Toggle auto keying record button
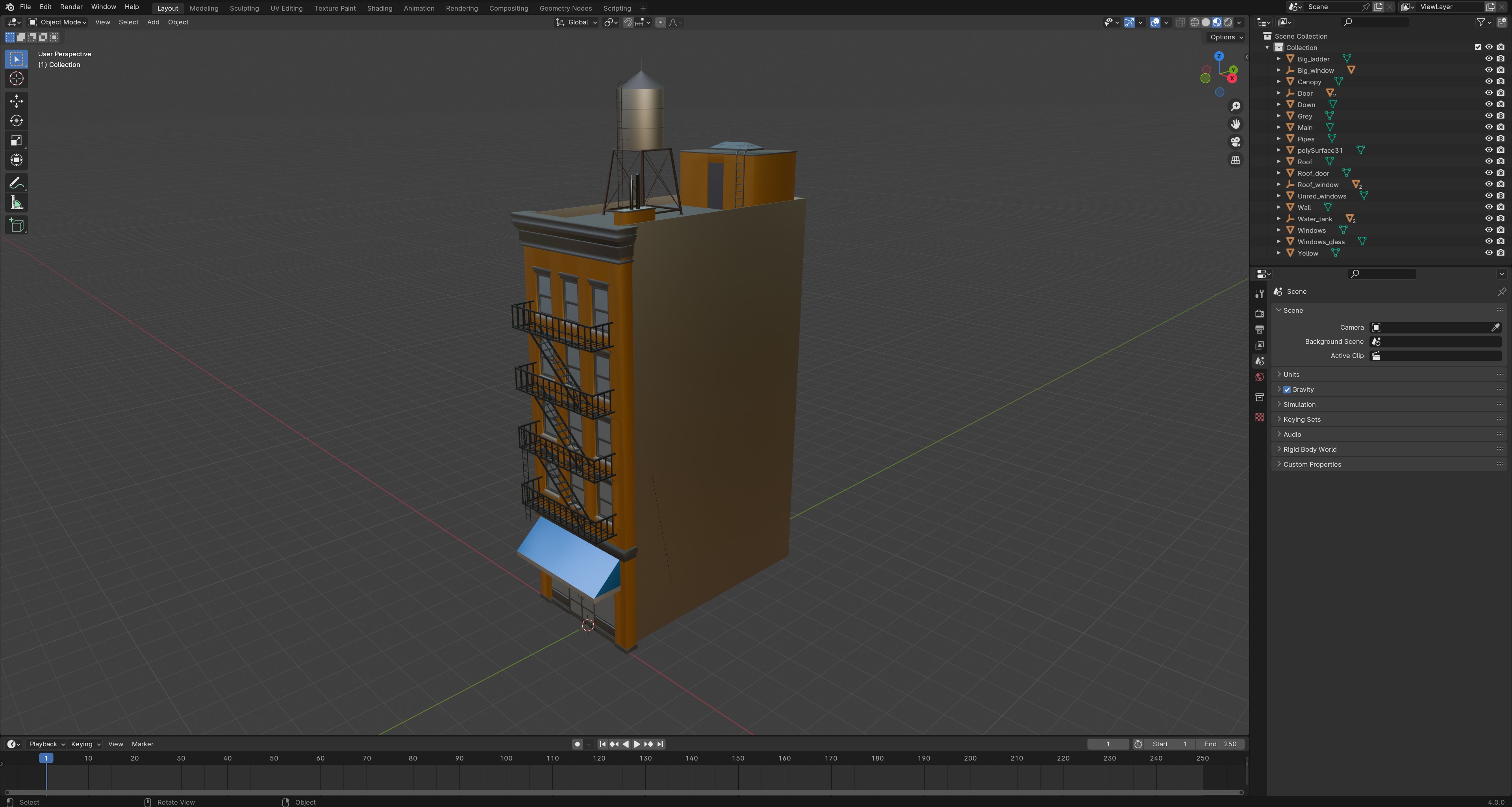 click(577, 744)
